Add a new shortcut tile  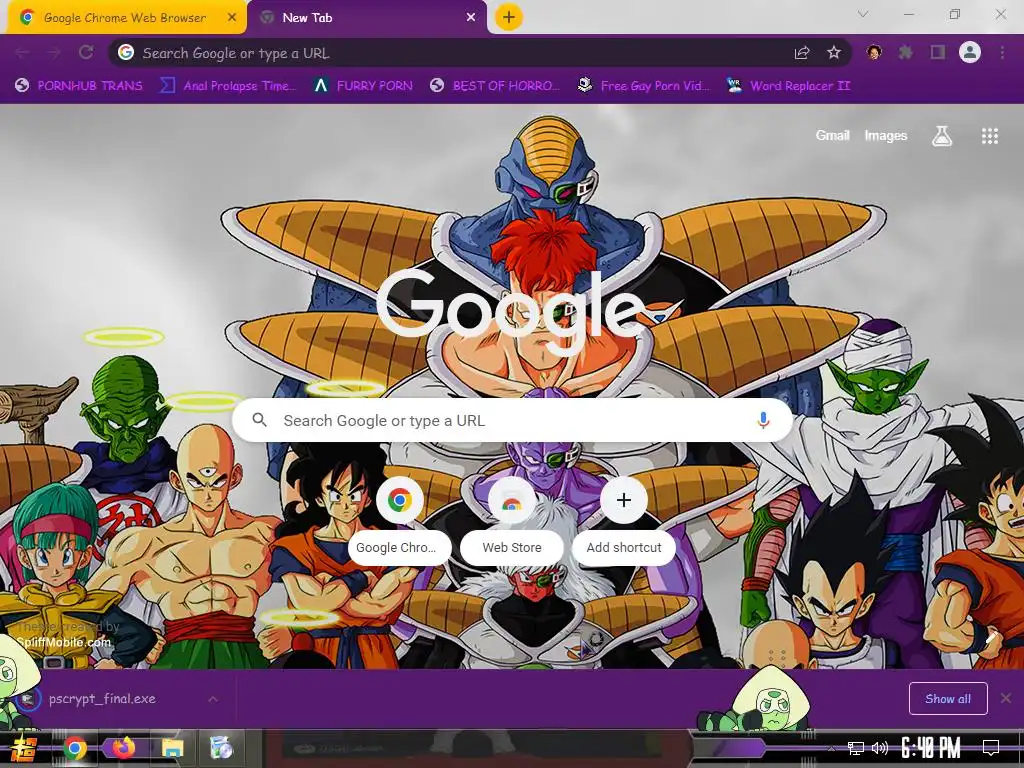pos(624,522)
